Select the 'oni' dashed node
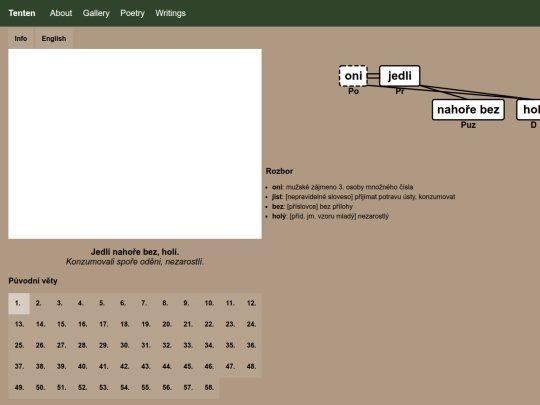Screen dimensions: 540x405 (x=353, y=76)
